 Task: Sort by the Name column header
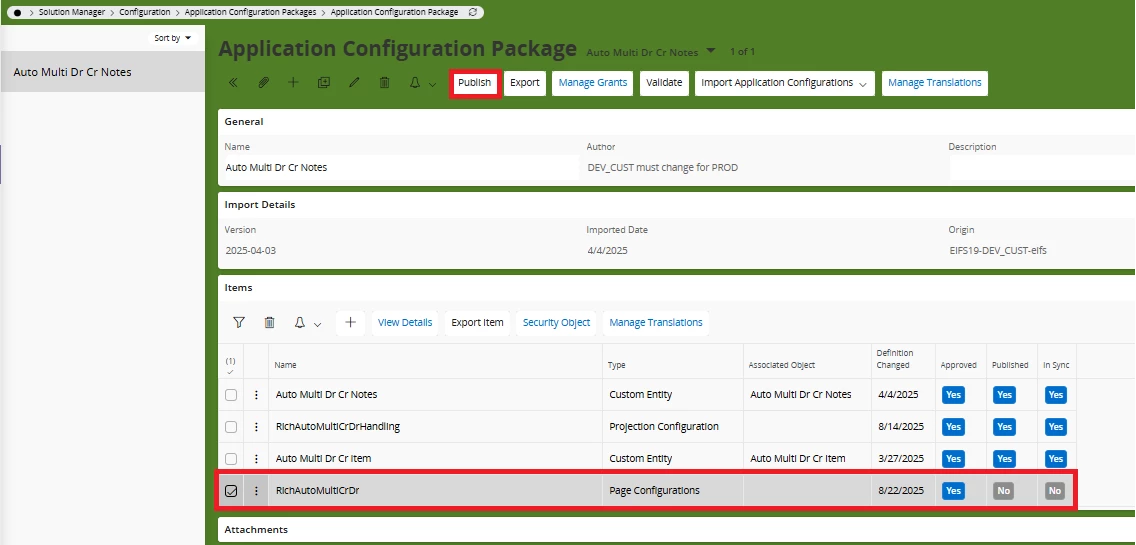coord(285,365)
